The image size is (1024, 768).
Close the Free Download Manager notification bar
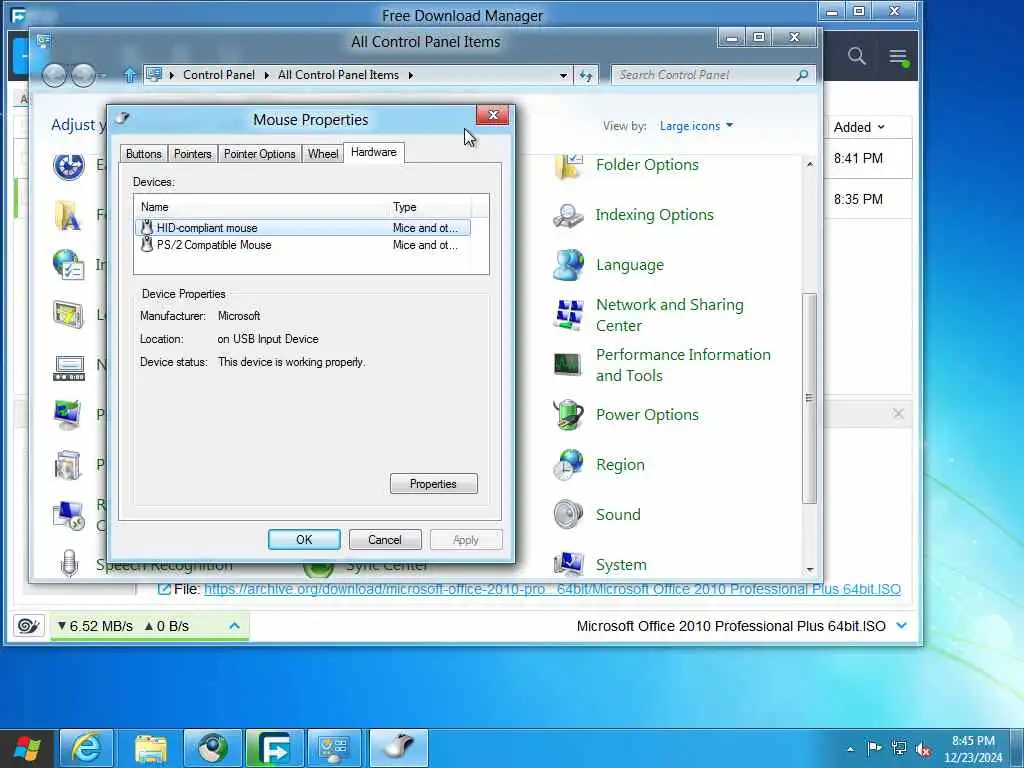pos(899,413)
